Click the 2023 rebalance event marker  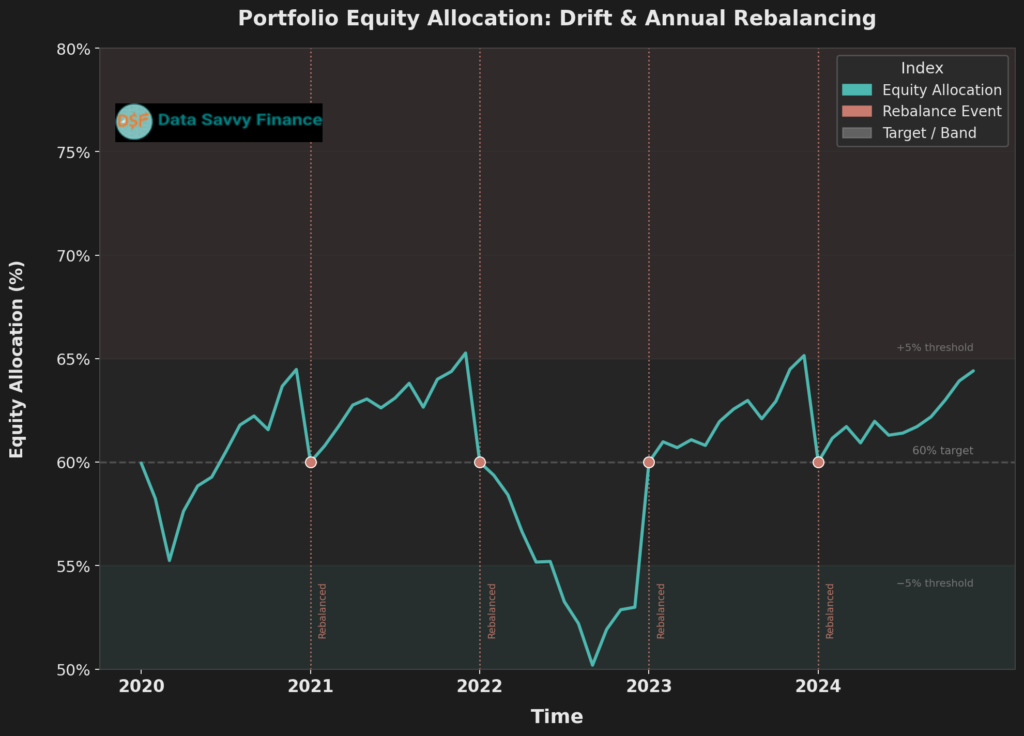click(649, 462)
